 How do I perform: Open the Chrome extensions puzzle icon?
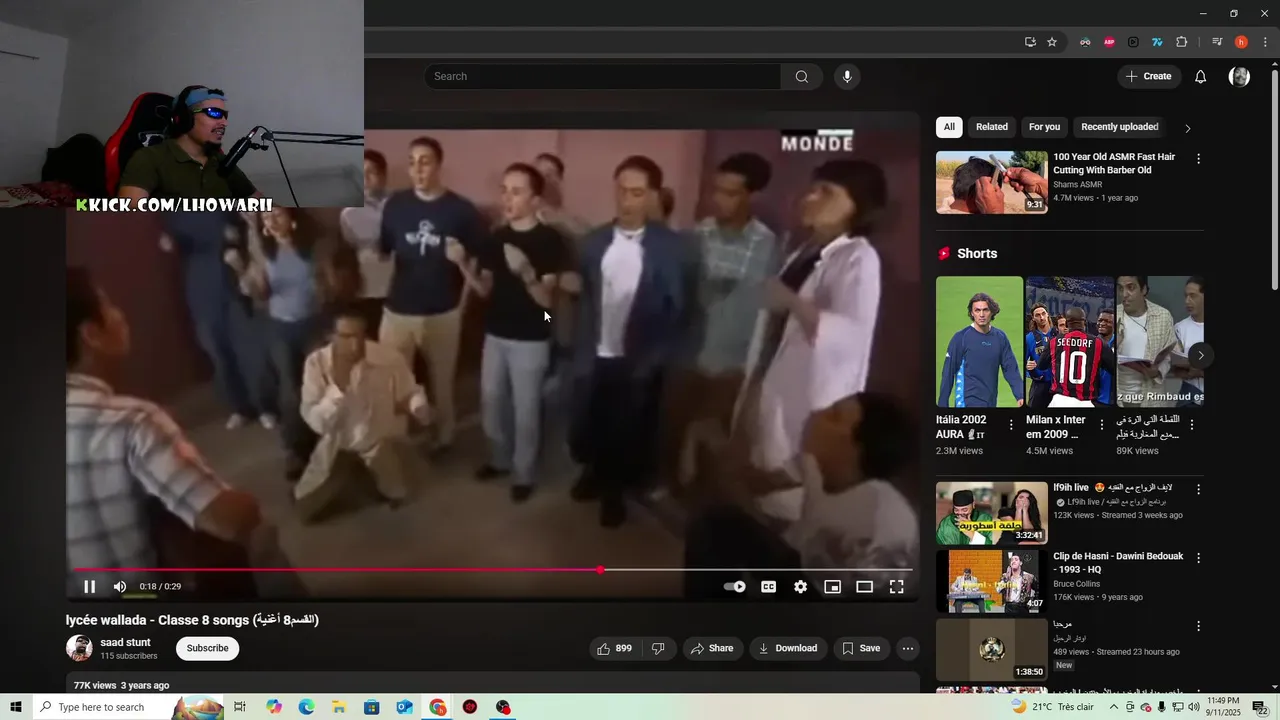[1181, 42]
